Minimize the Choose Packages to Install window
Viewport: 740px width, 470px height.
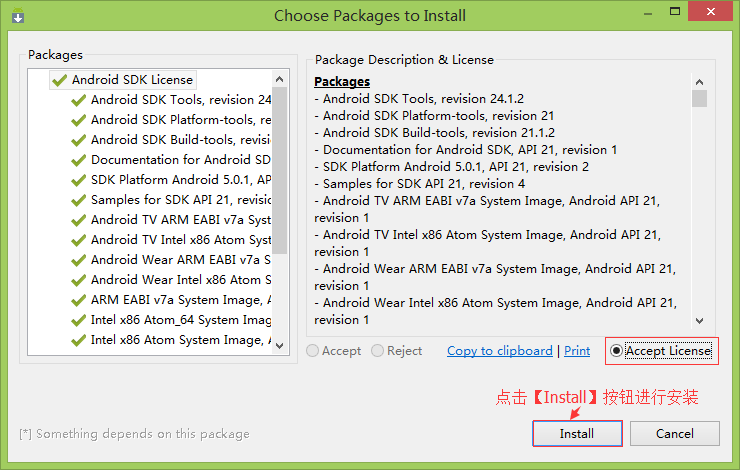click(x=648, y=13)
